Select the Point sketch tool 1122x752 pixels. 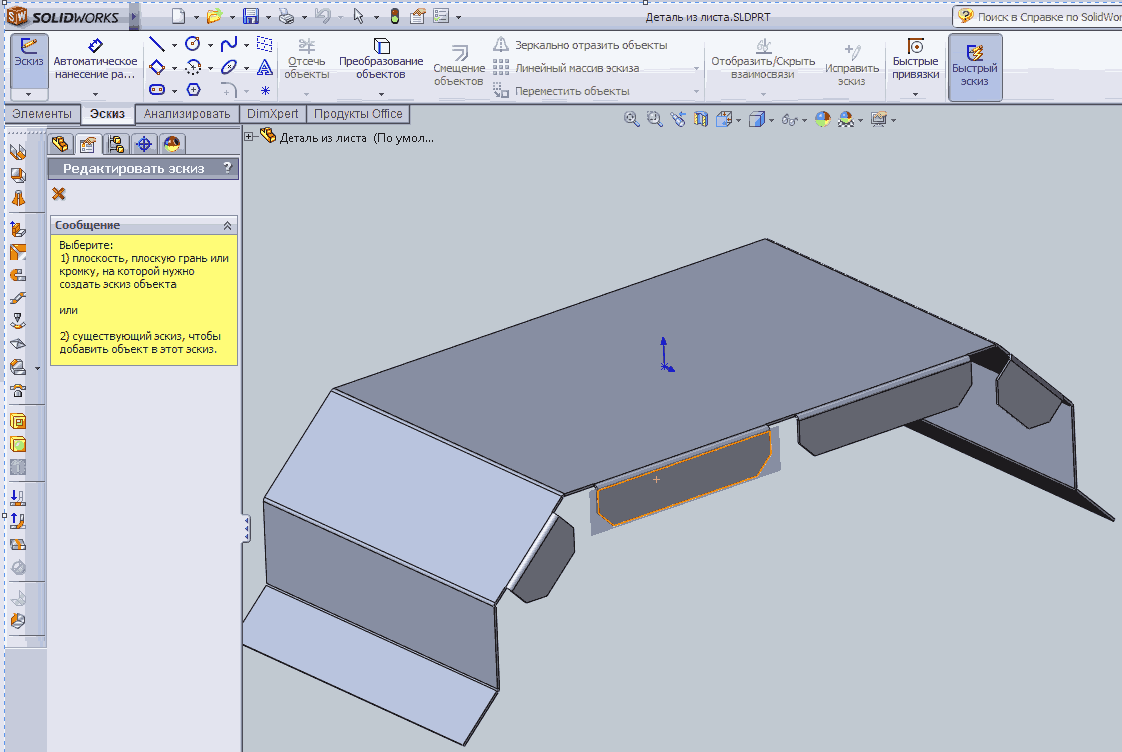tap(265, 90)
